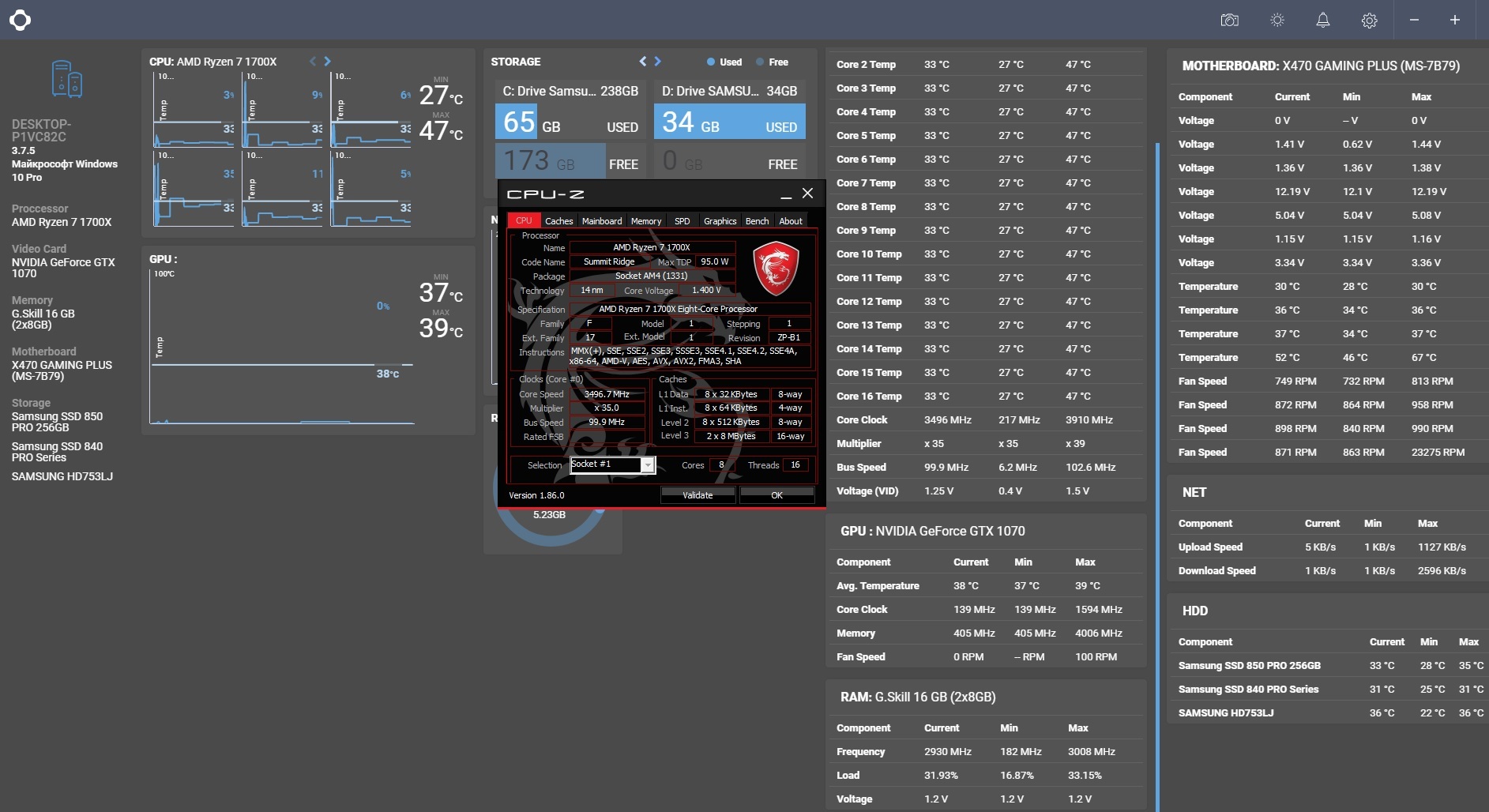Open the Memory tab in CPU-Z
Screen dimensions: 1489x812
pos(646,221)
